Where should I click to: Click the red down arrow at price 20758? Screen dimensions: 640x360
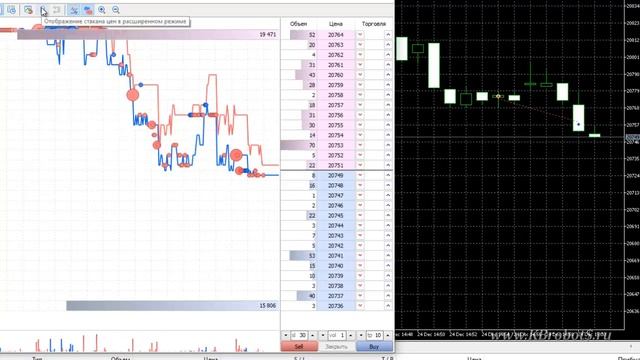click(360, 95)
